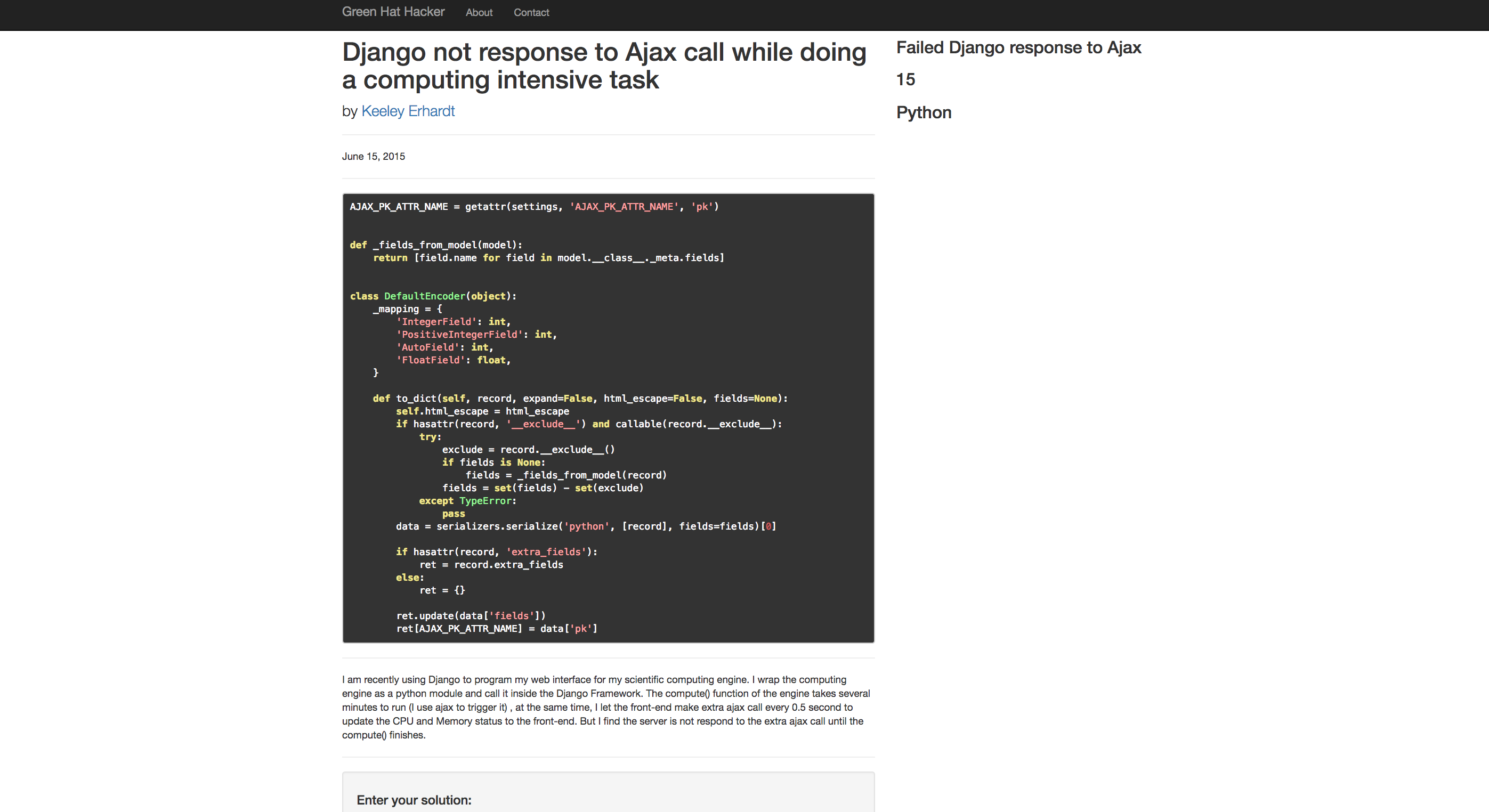Open the About page in the navbar
The image size is (1489, 812).
tap(479, 12)
